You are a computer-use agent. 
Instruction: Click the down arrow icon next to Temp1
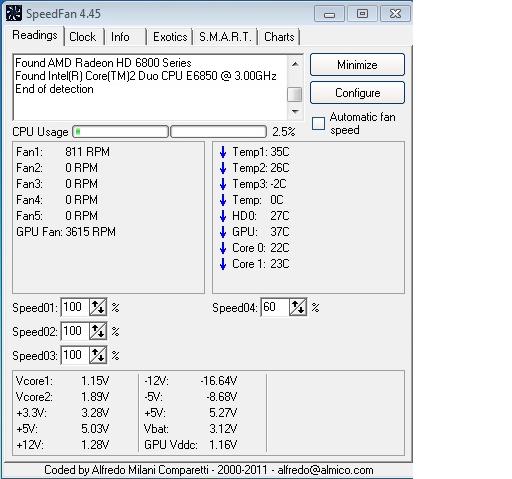click(x=223, y=152)
